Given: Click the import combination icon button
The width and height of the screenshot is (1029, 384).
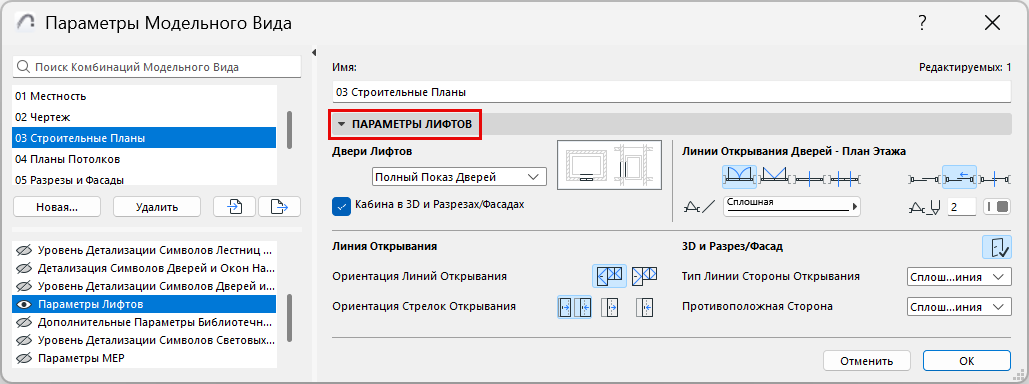Looking at the screenshot, I should click(235, 206).
